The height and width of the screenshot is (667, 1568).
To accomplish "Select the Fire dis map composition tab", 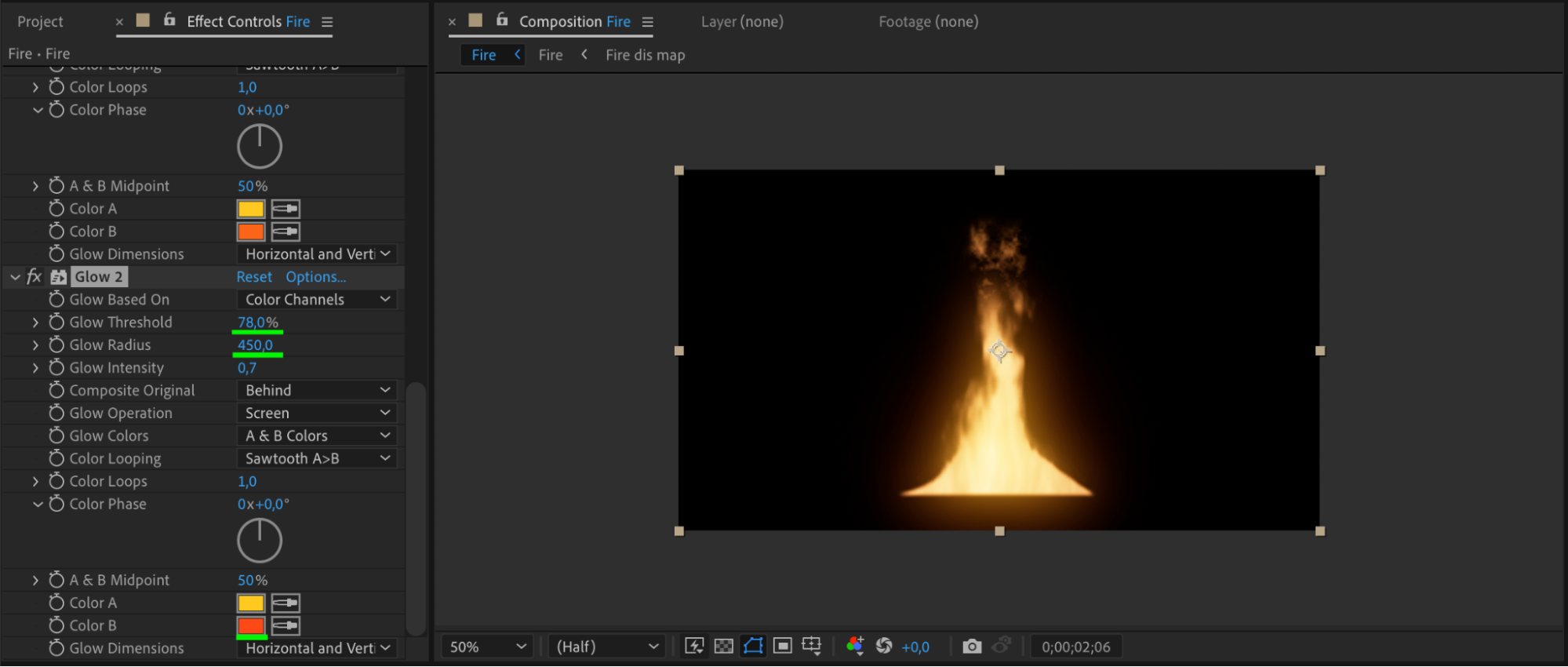I will 645,55.
